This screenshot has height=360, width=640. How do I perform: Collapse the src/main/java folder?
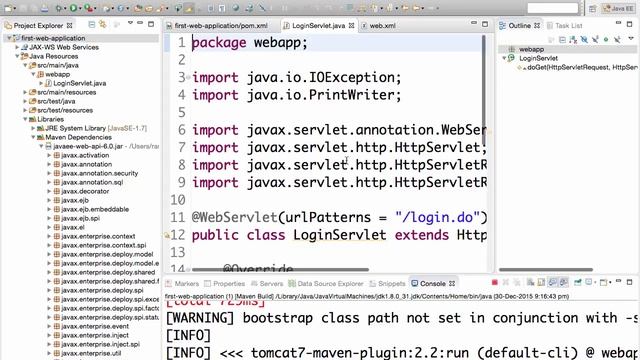click(x=25, y=65)
